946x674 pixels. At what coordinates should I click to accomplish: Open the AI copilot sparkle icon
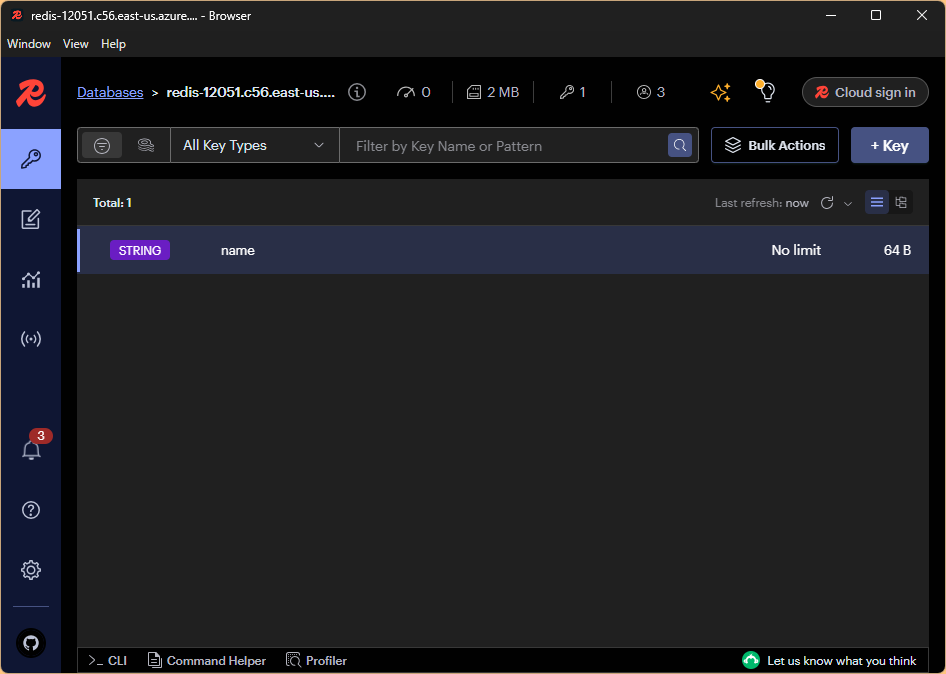pos(721,92)
